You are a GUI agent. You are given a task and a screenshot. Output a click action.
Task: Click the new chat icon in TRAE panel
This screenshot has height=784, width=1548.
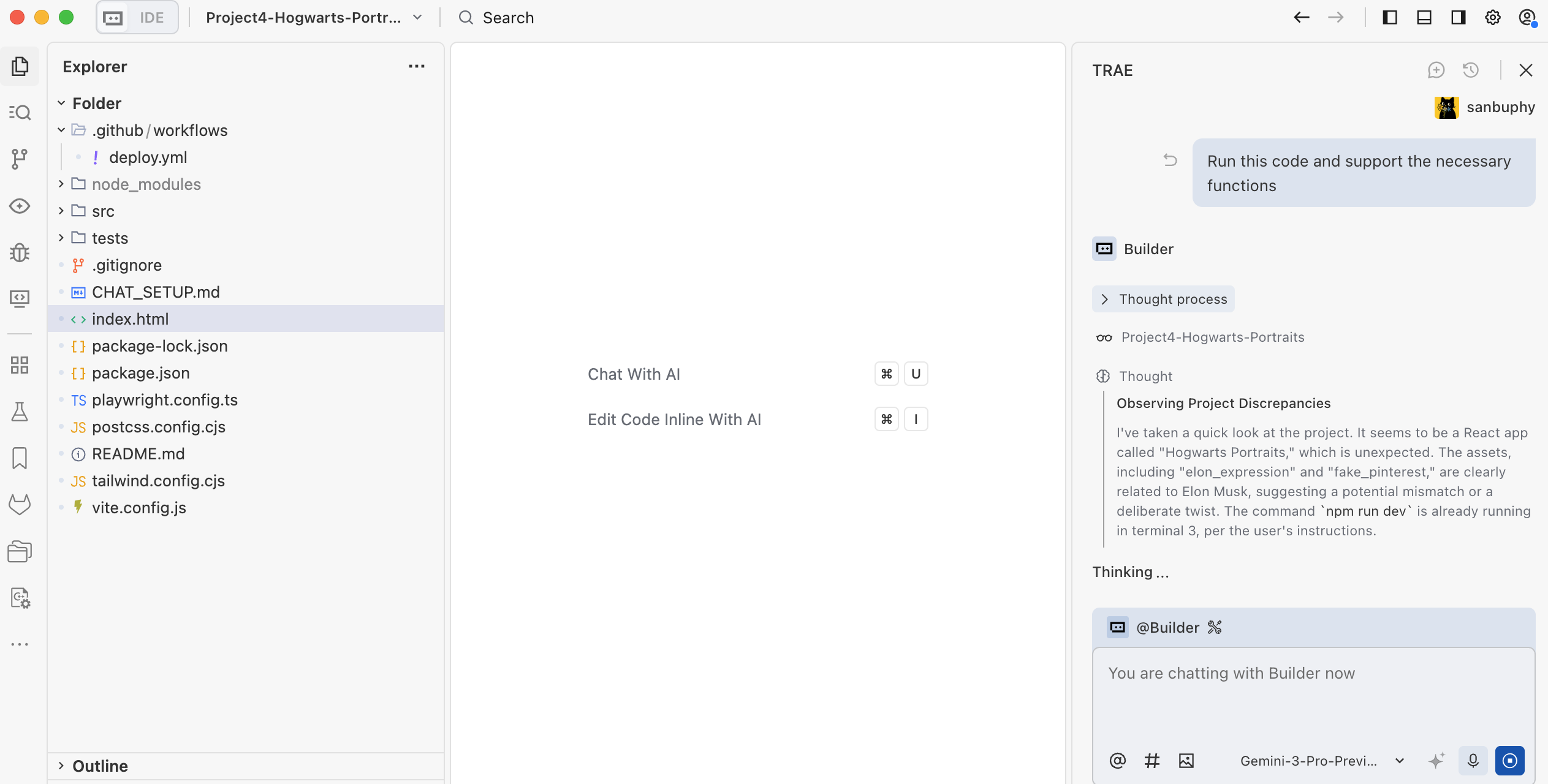tap(1436, 70)
